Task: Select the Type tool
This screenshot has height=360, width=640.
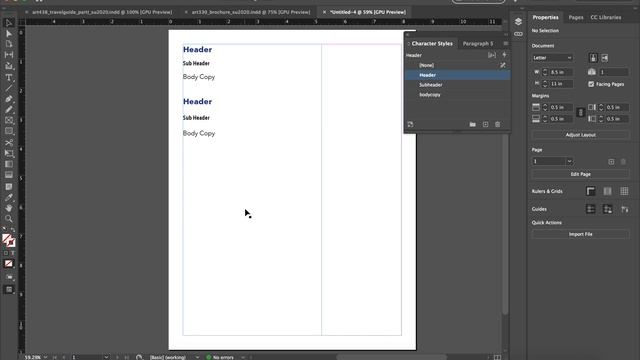Action: coord(9,77)
